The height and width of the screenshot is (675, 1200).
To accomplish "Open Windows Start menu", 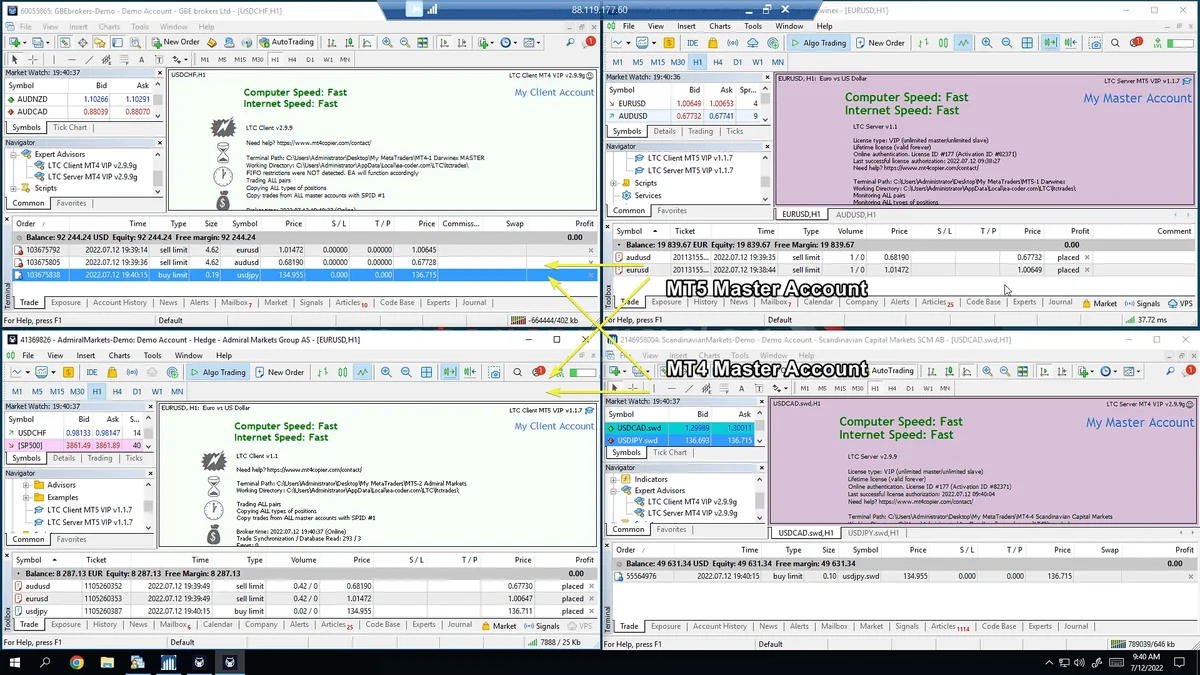I will coord(14,662).
